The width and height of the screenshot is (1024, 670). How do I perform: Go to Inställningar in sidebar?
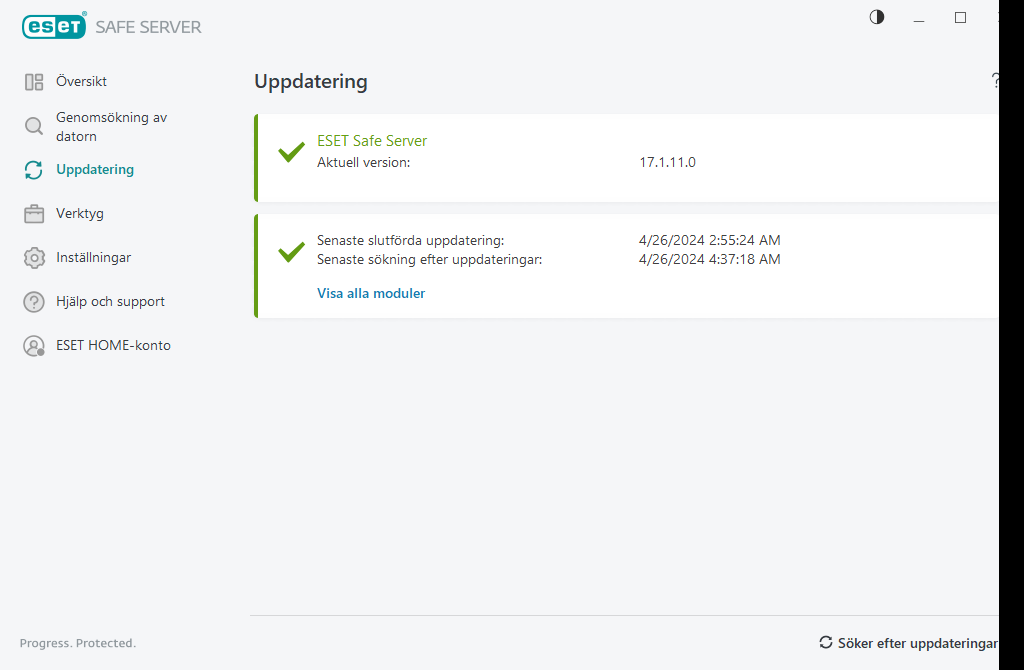point(93,258)
